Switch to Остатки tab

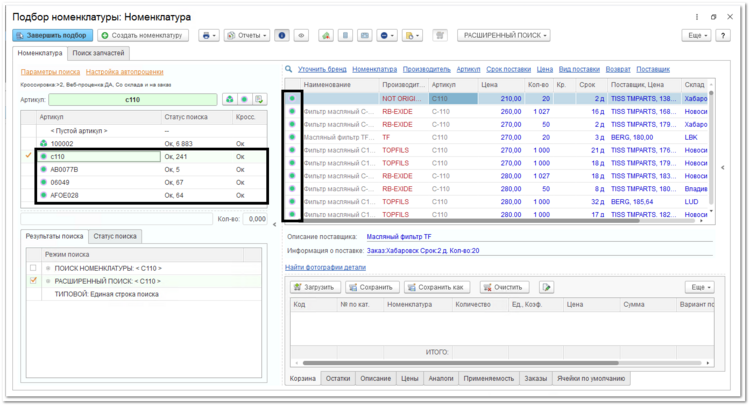338,379
